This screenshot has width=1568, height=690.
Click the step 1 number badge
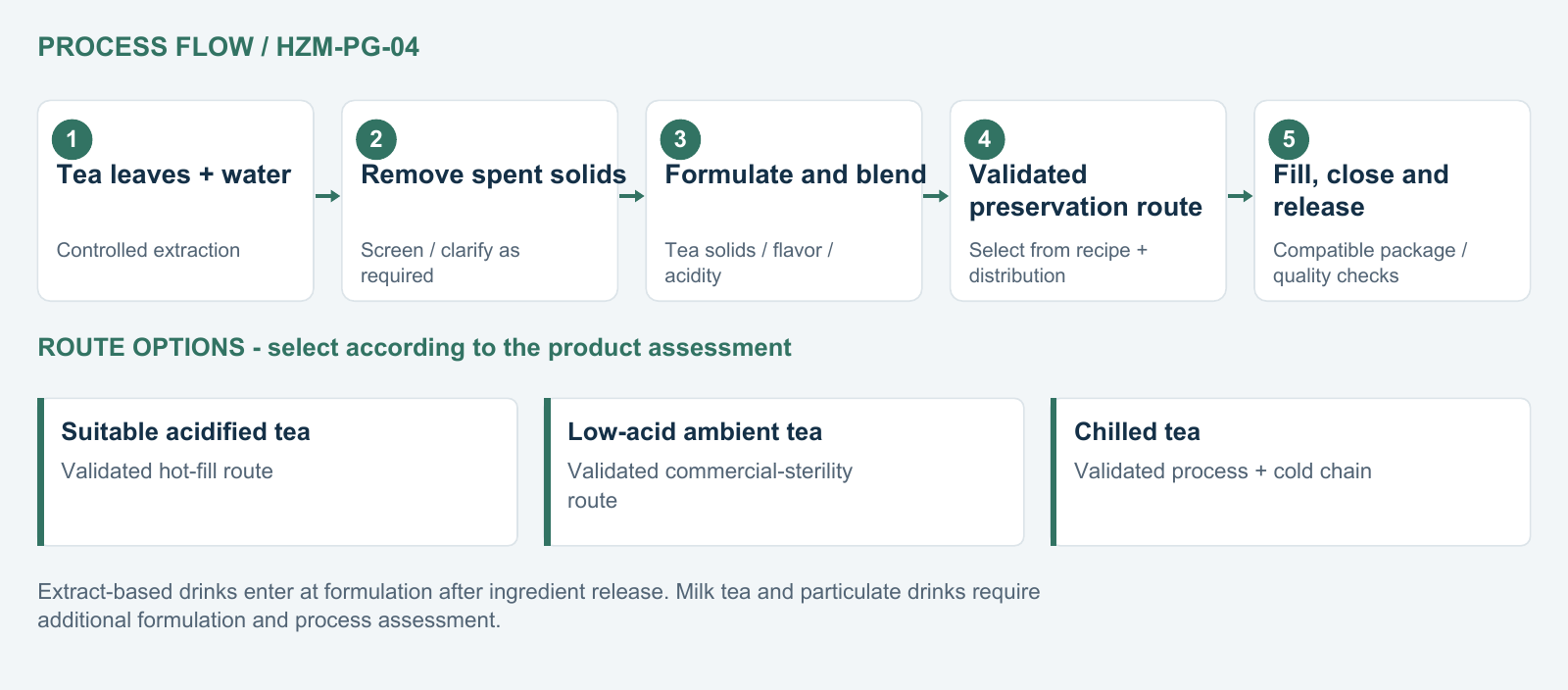[x=73, y=139]
